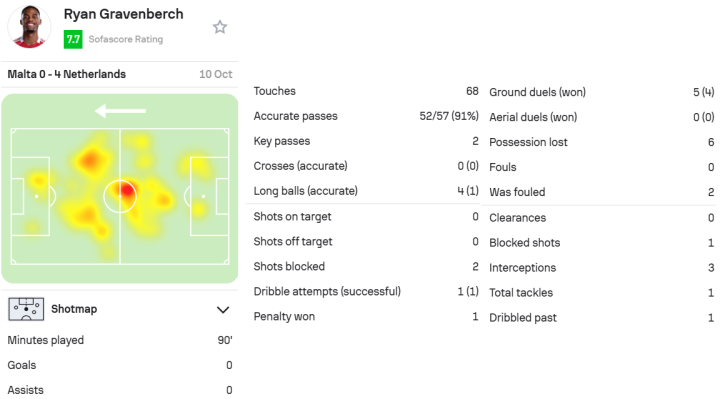Click the Shotmap goal icon
Screen dimensions: 720x399
pyautogui.click(x=26, y=309)
